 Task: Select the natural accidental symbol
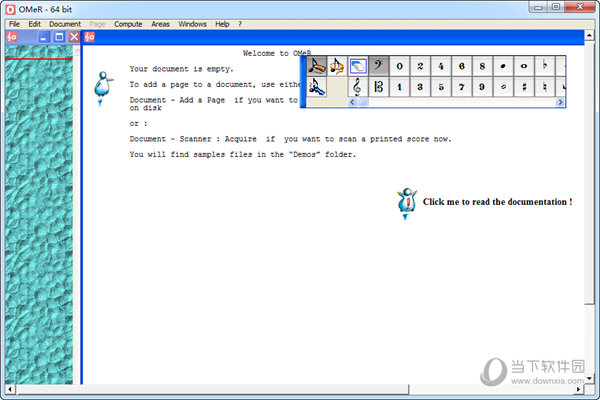(544, 87)
